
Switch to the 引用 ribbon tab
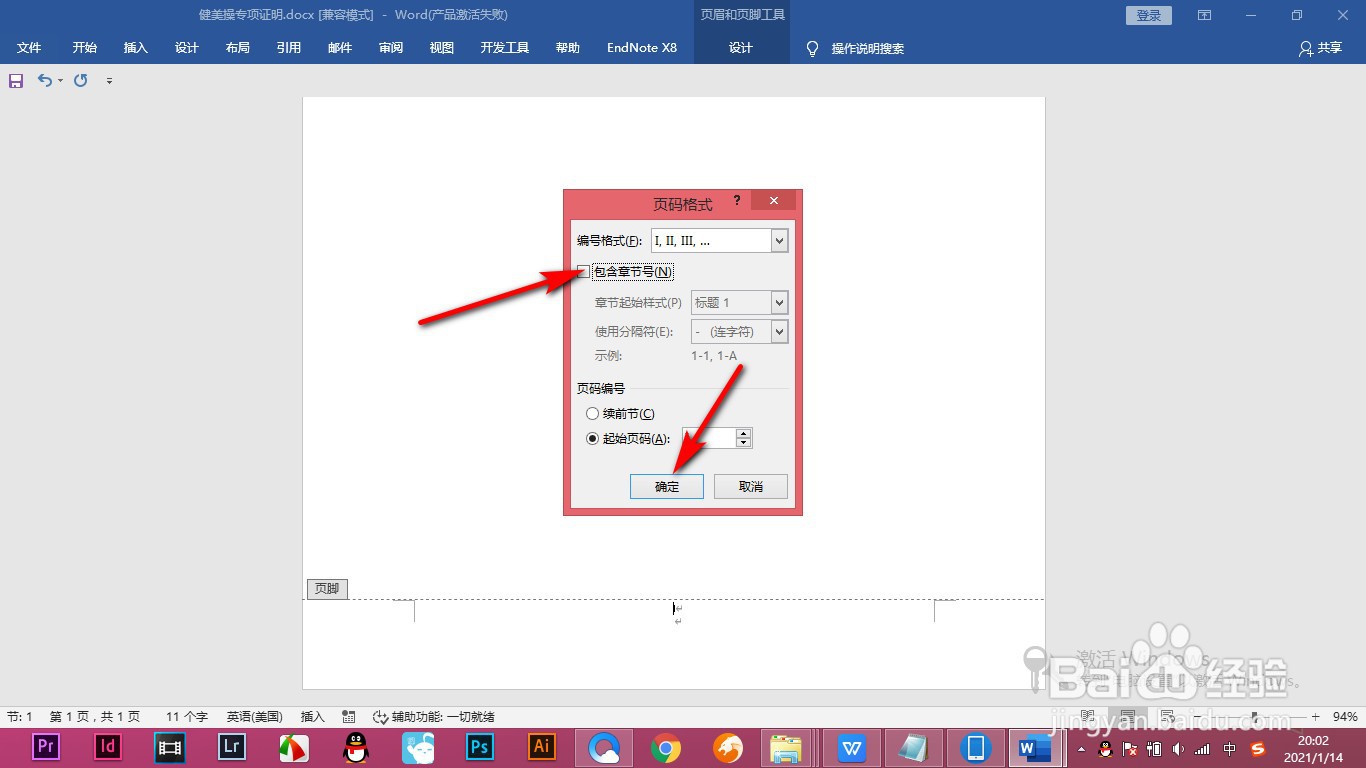[x=289, y=48]
